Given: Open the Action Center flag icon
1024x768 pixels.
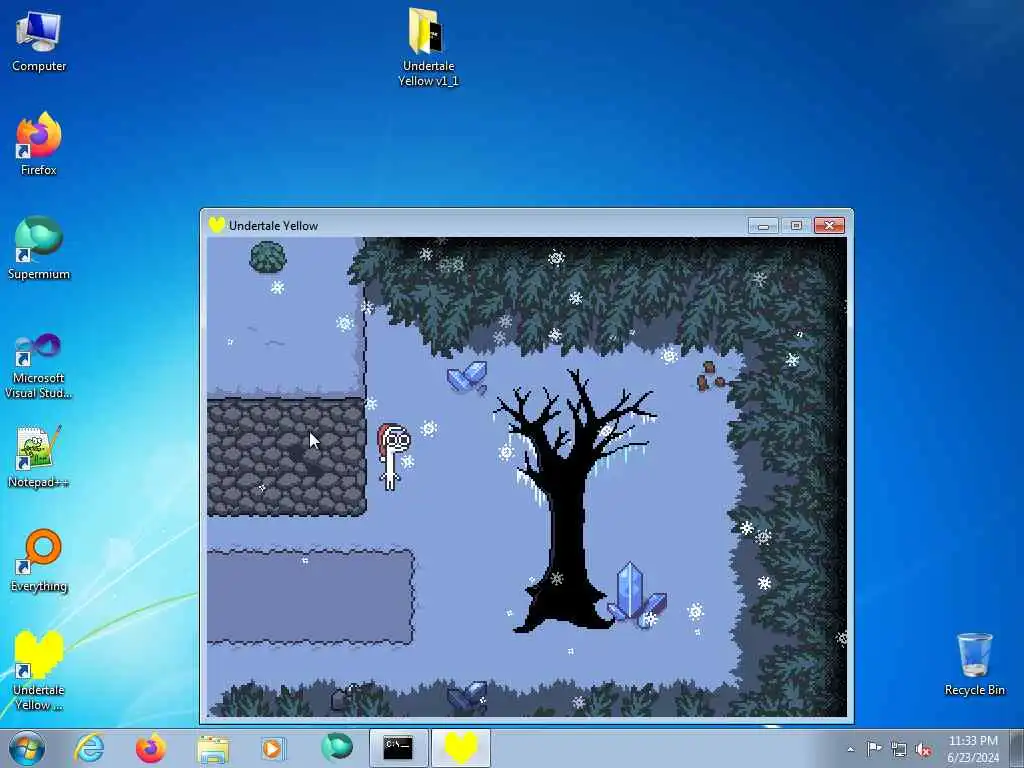Looking at the screenshot, I should [874, 748].
